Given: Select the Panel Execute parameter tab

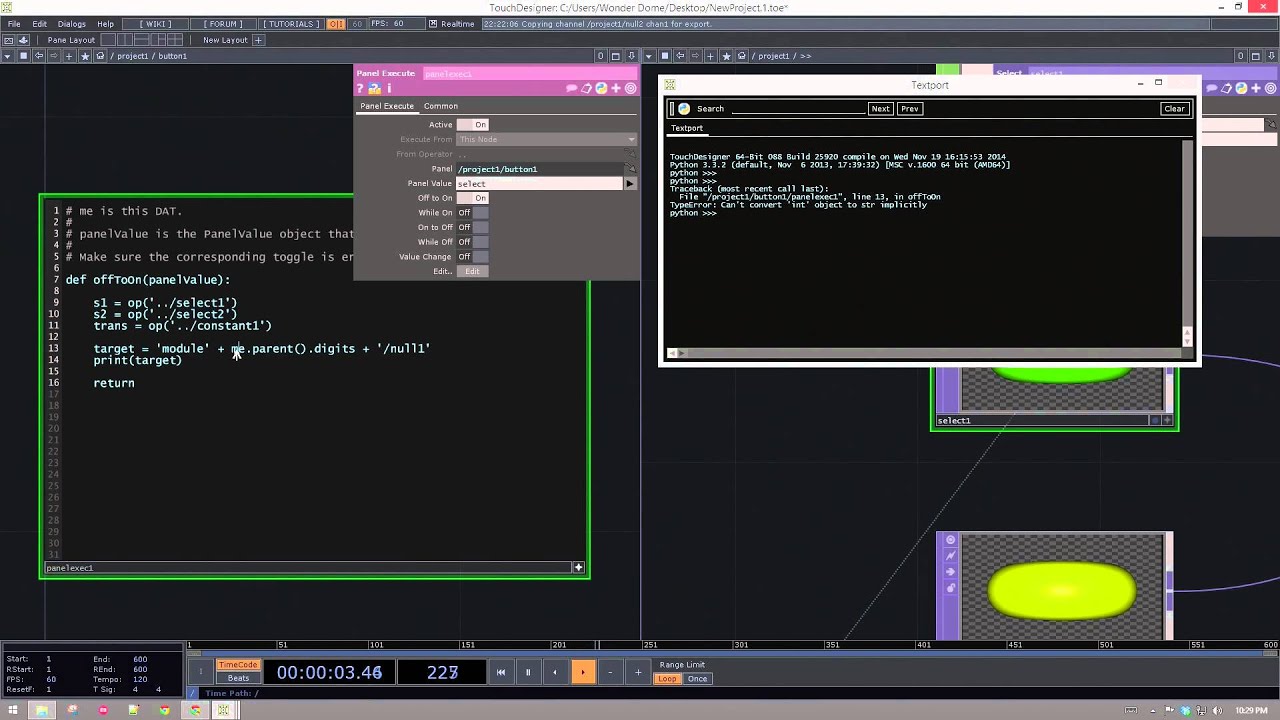Looking at the screenshot, I should [x=387, y=106].
